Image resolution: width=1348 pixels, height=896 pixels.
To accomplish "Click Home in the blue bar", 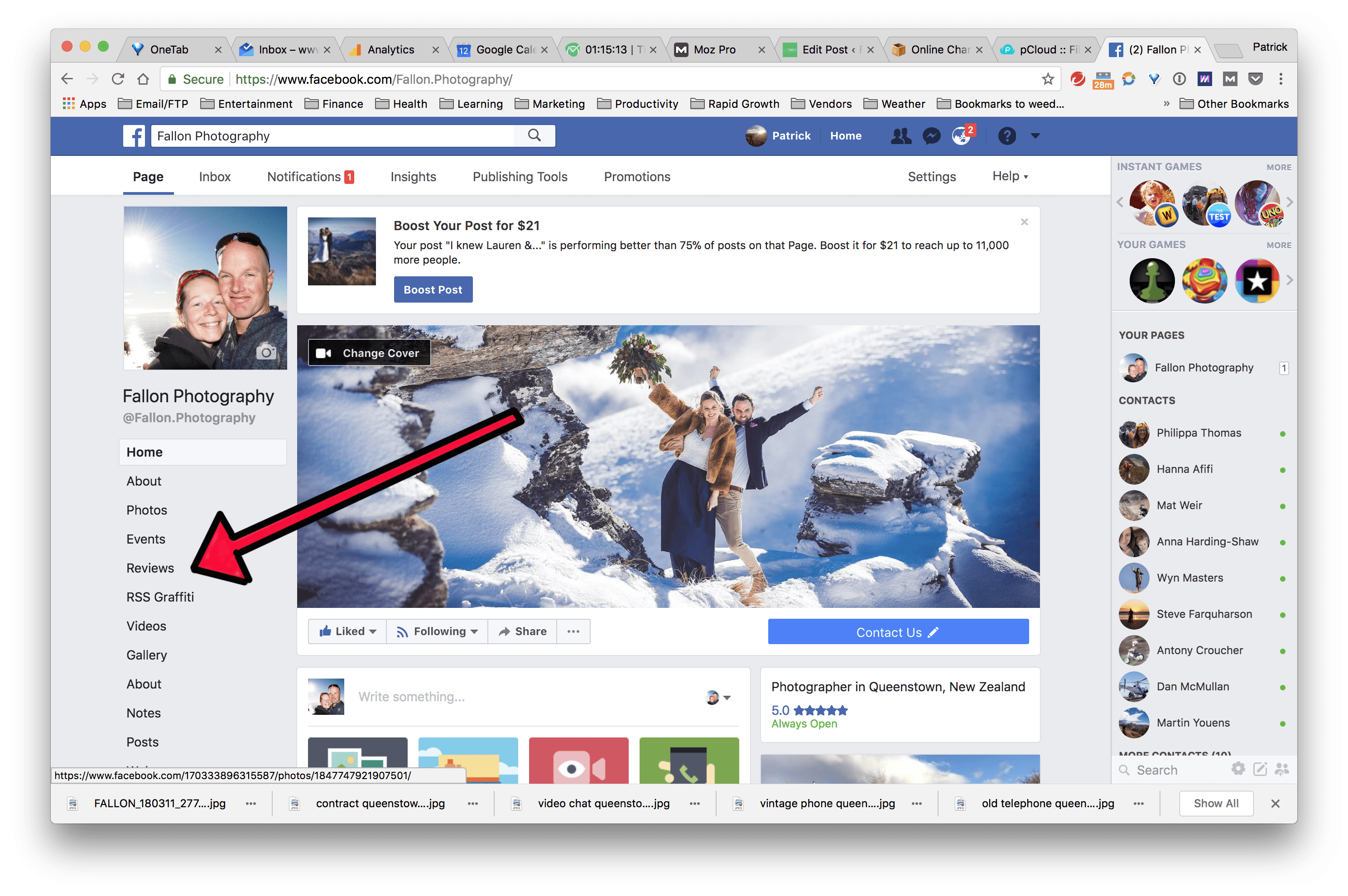I will (x=845, y=136).
